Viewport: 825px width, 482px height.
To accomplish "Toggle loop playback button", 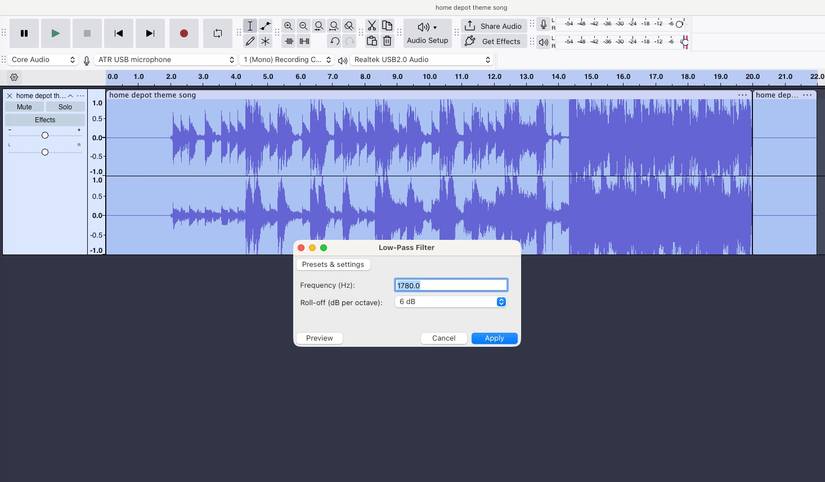I will 217,33.
